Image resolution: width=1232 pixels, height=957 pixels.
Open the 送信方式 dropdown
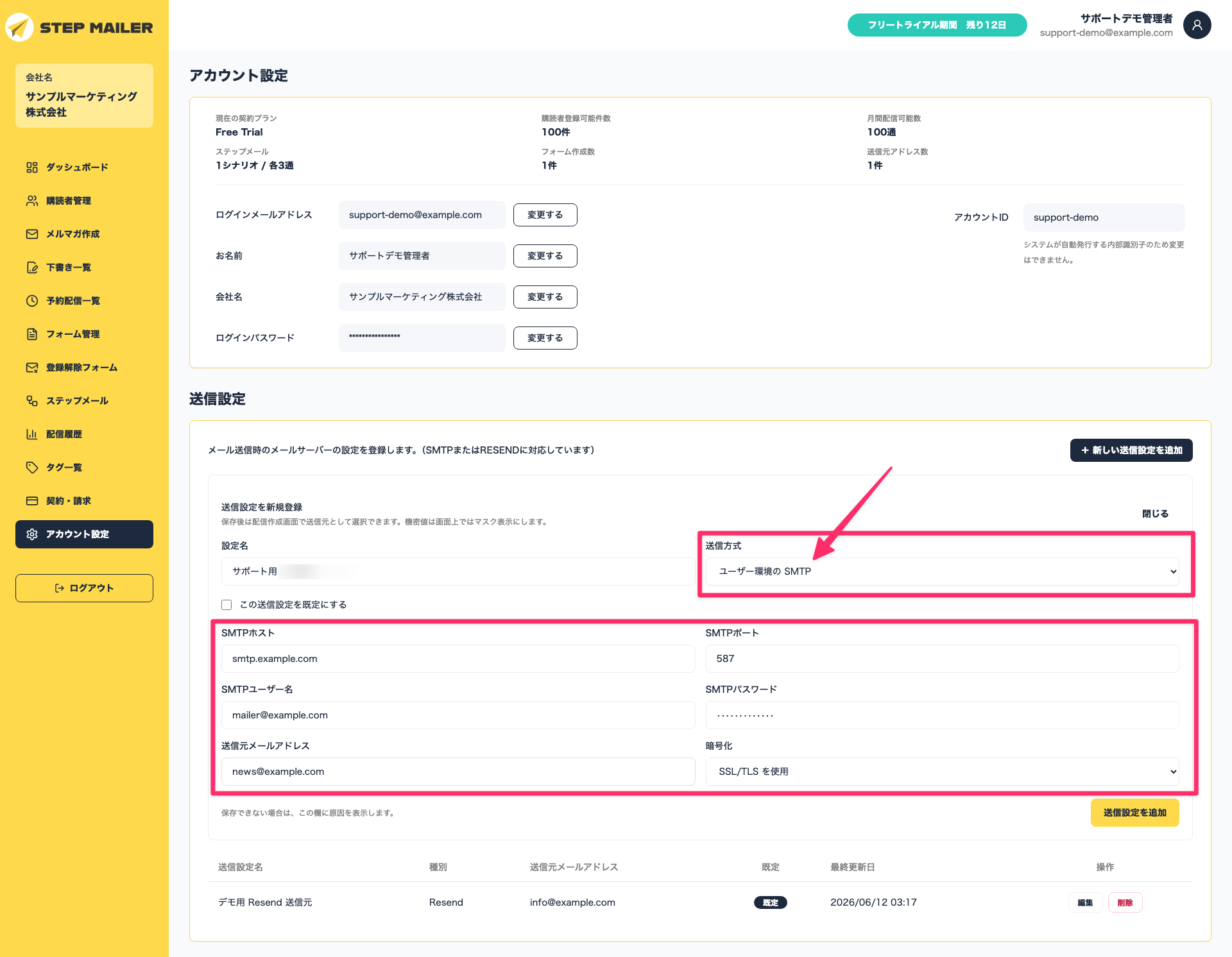pos(942,572)
